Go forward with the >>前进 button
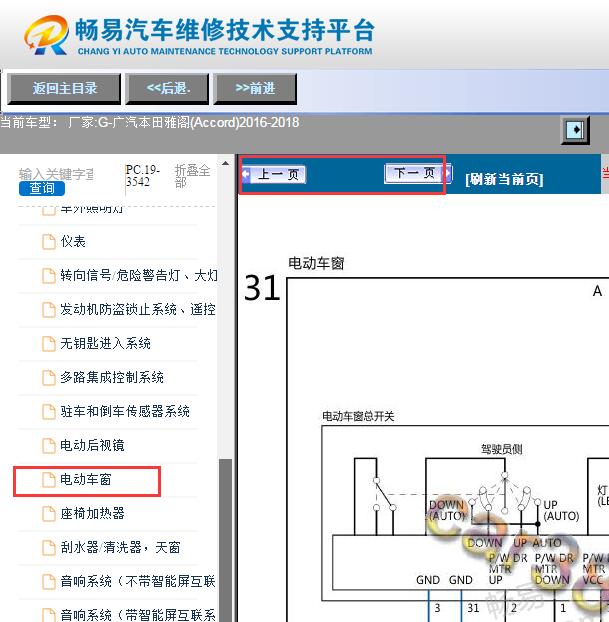Image resolution: width=609 pixels, height=622 pixels. pos(255,88)
